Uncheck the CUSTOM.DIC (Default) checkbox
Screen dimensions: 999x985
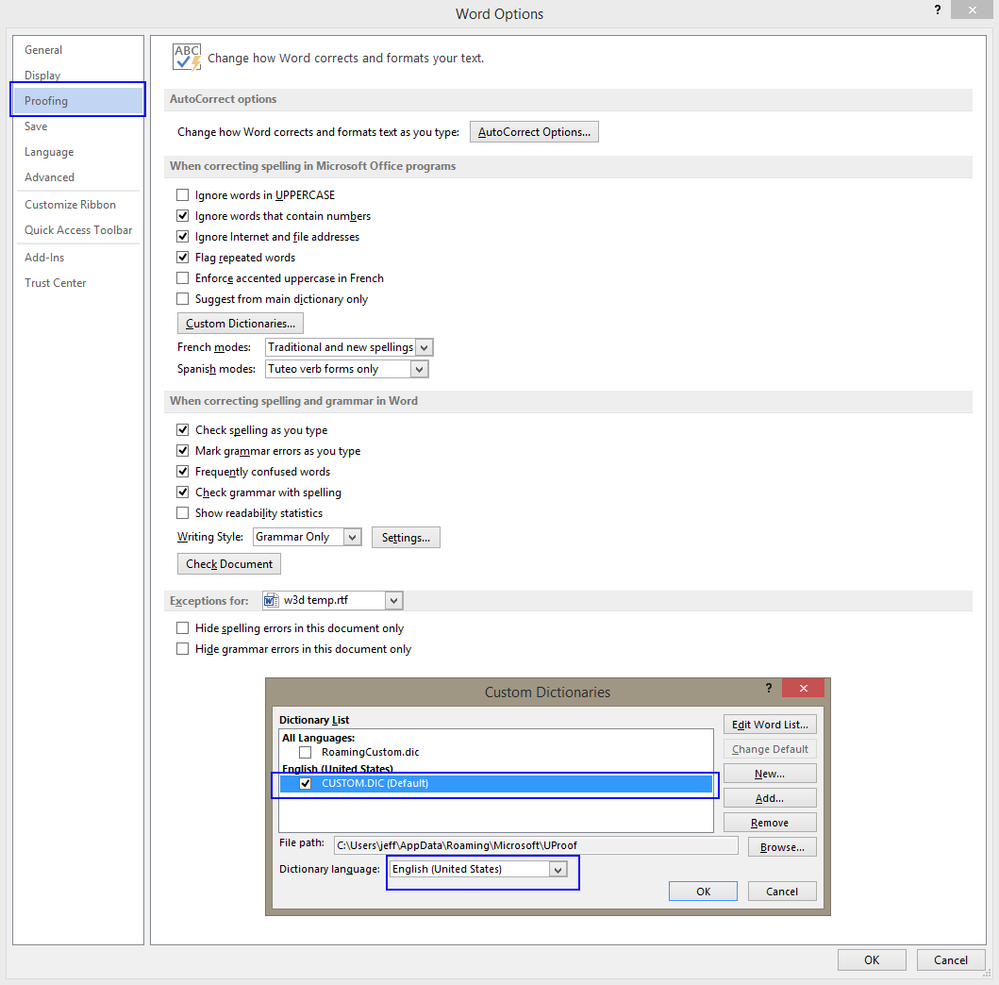305,784
